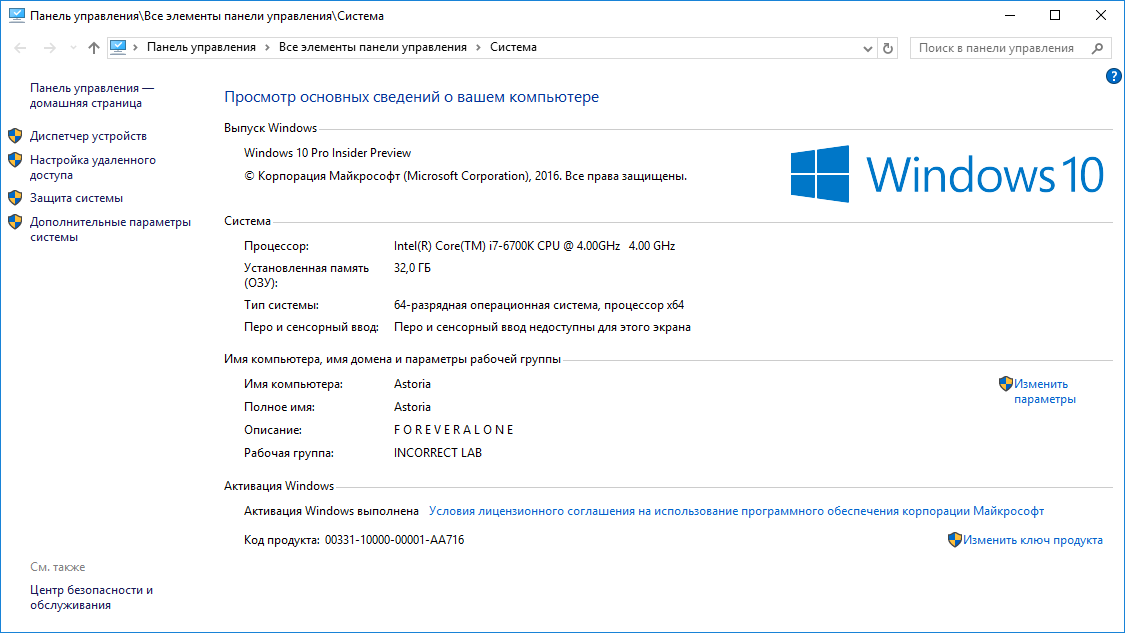The width and height of the screenshot is (1125, 633).
Task: Click shield icon next to 'Изменить ключ продукта'
Action: click(x=955, y=540)
